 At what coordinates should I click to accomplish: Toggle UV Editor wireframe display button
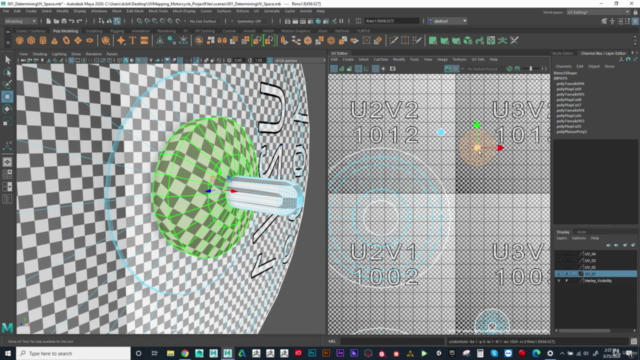click(334, 69)
